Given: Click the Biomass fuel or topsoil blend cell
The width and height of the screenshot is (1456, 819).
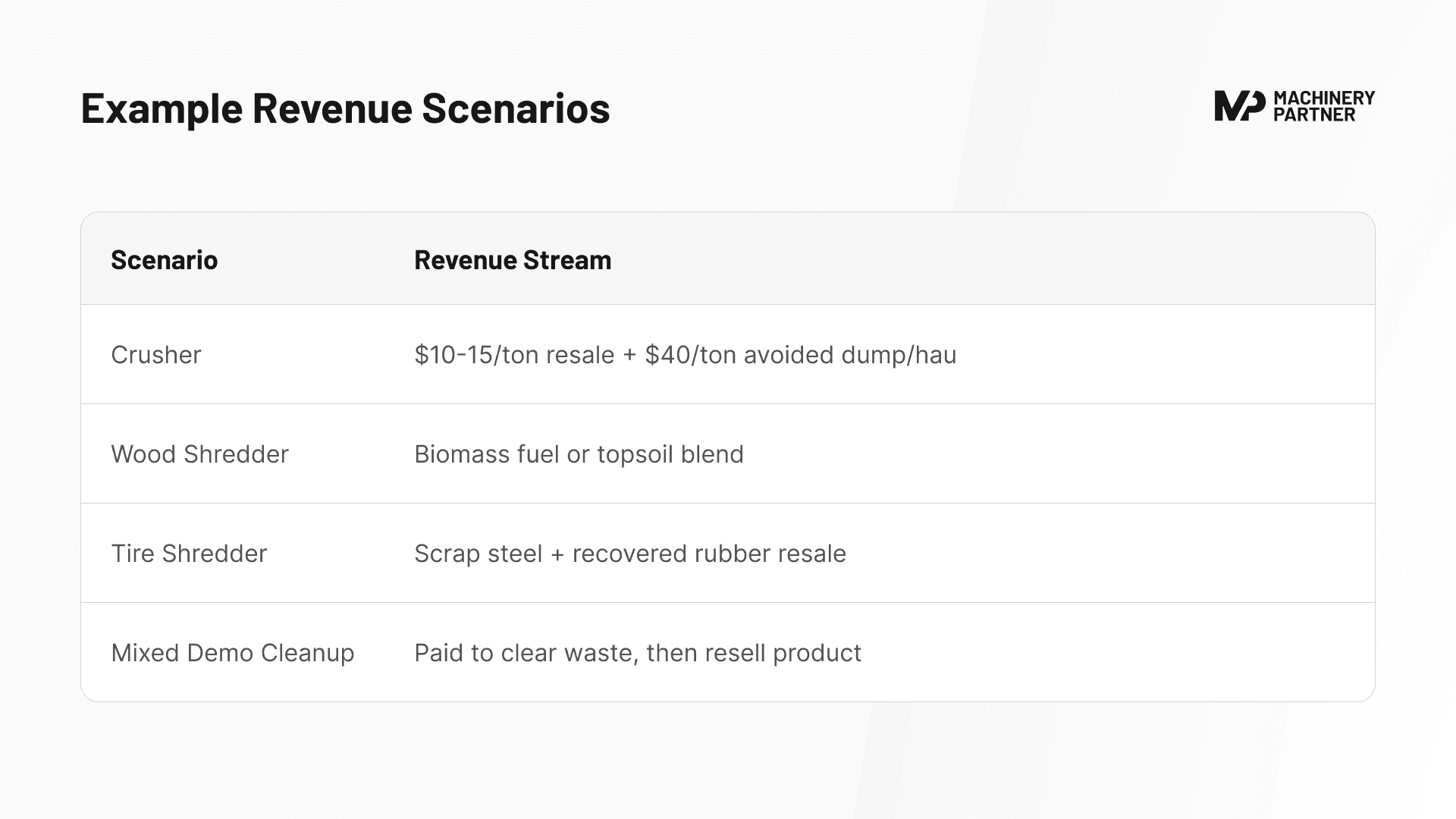Looking at the screenshot, I should (579, 453).
